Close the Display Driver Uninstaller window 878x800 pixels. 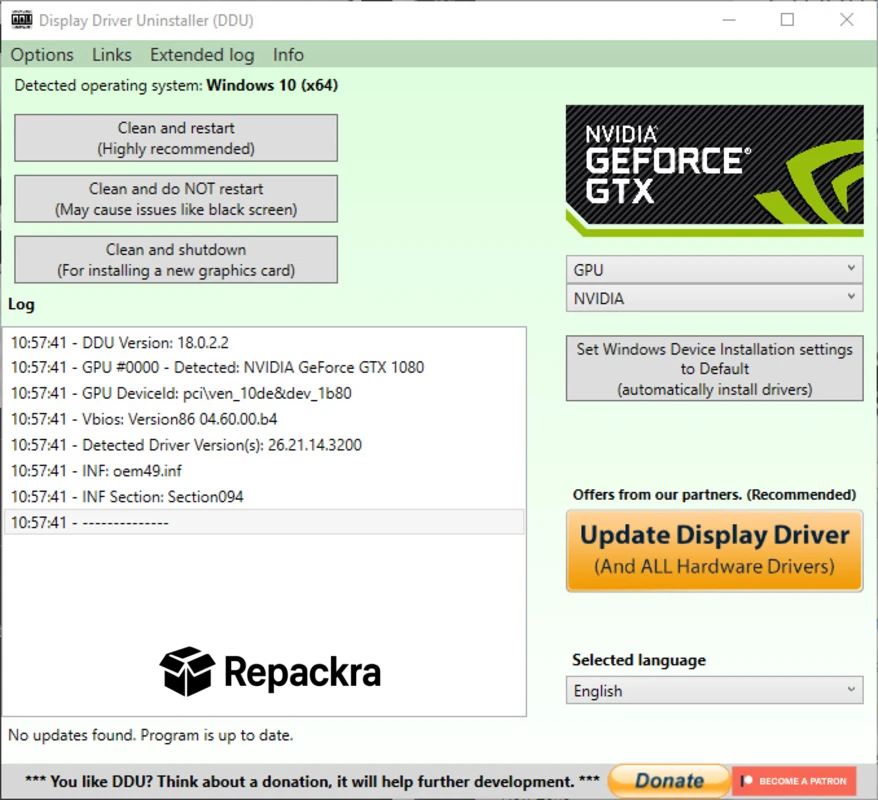tap(847, 20)
